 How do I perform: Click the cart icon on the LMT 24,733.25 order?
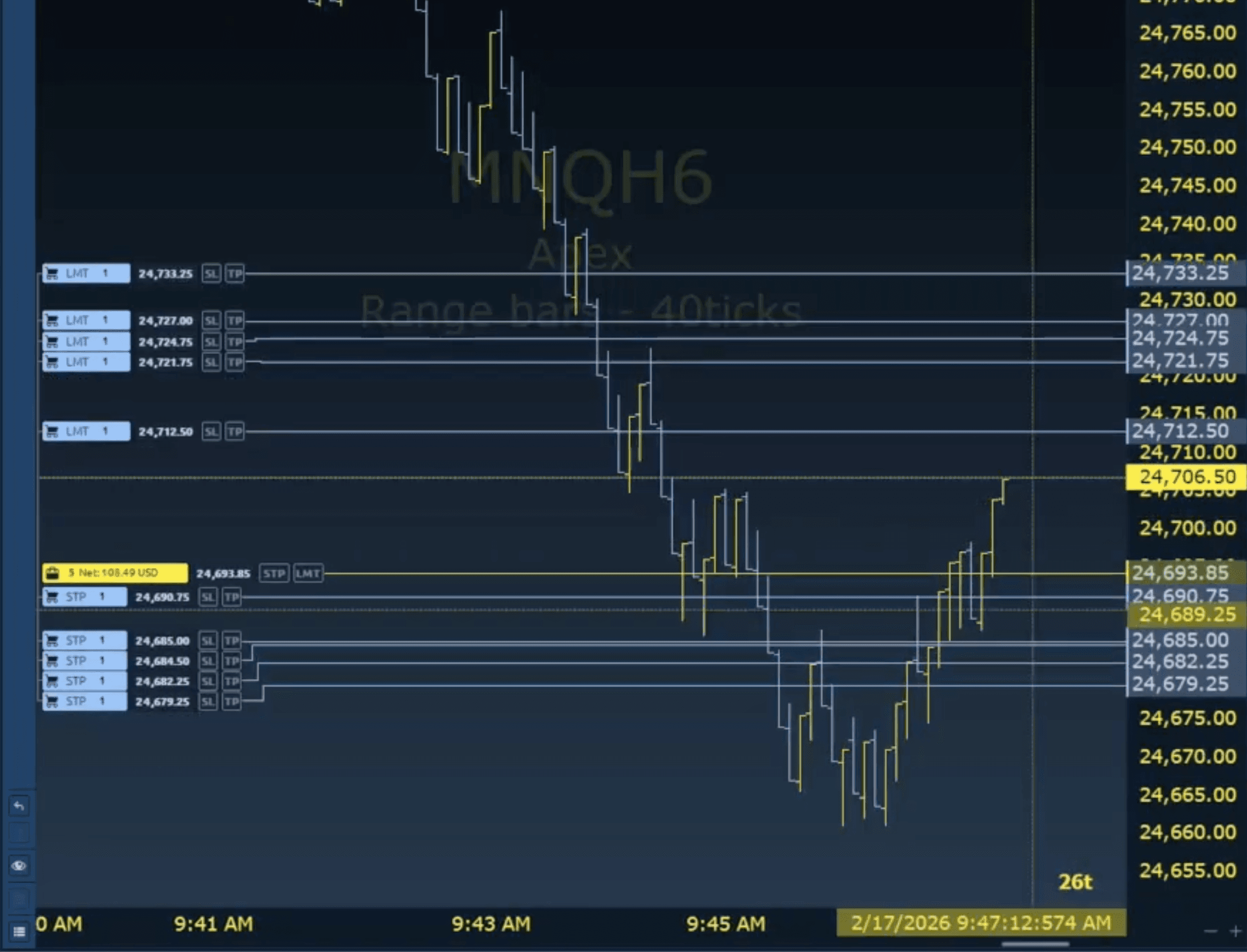coord(52,274)
